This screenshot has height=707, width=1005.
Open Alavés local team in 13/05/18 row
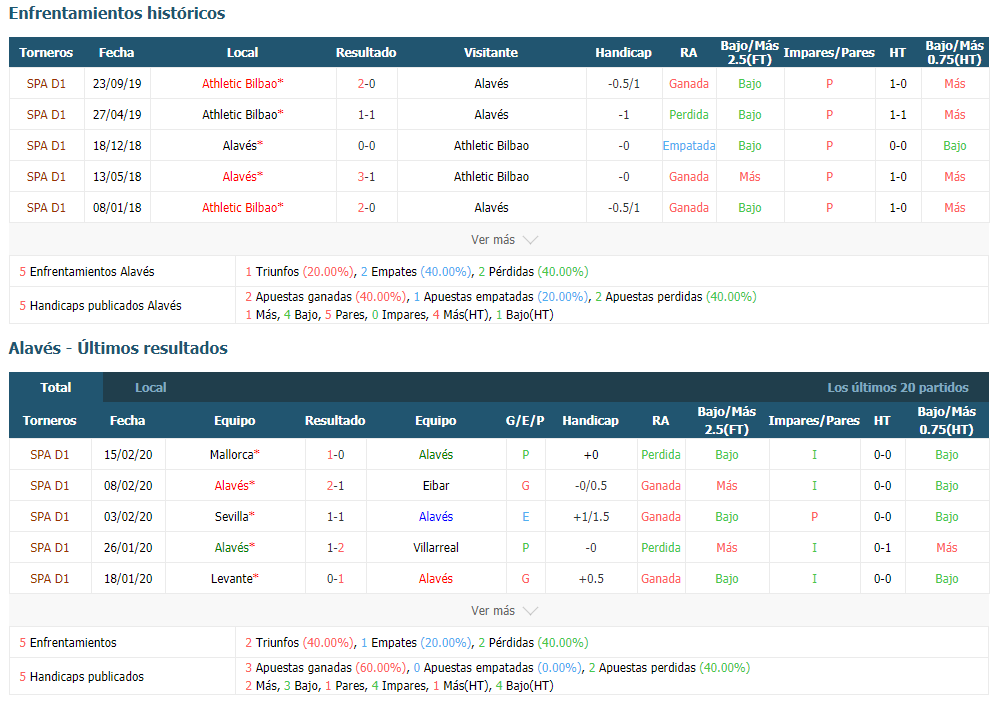tap(242, 176)
